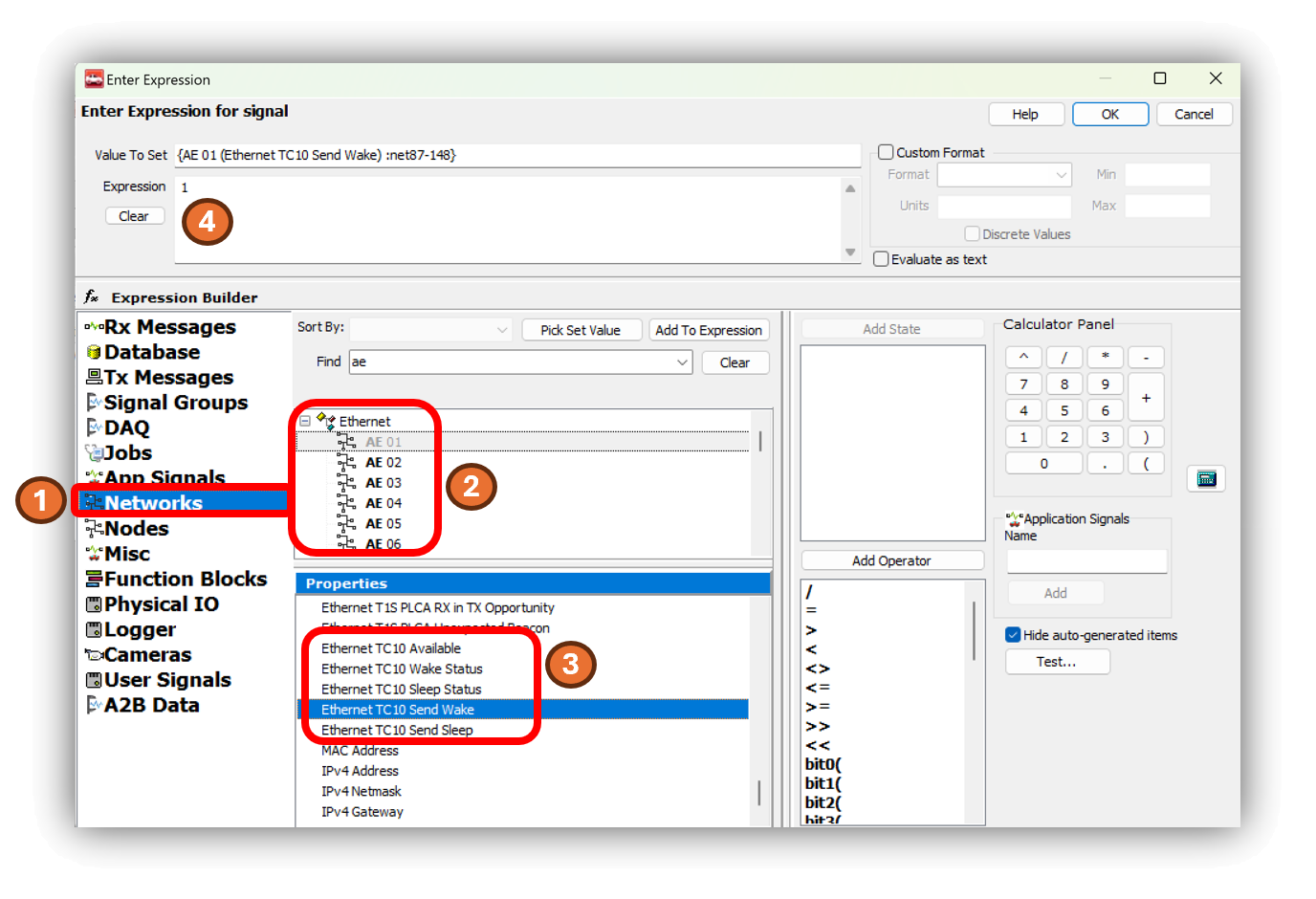Click the Tx Messages category icon
This screenshot has width=1316, height=899.
(x=94, y=378)
